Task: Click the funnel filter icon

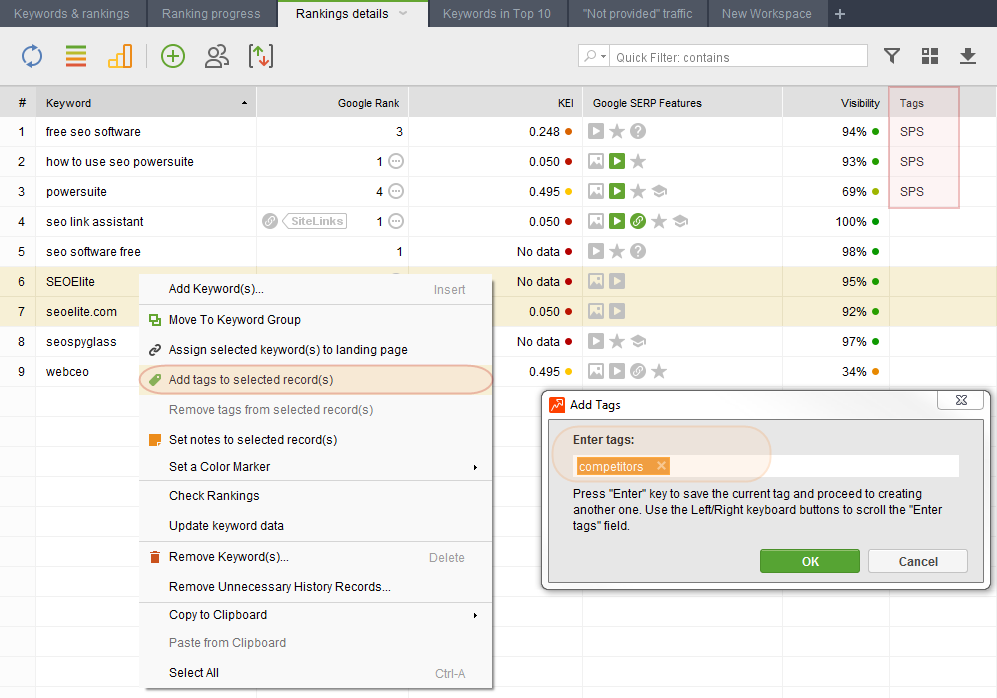Action: coord(892,56)
